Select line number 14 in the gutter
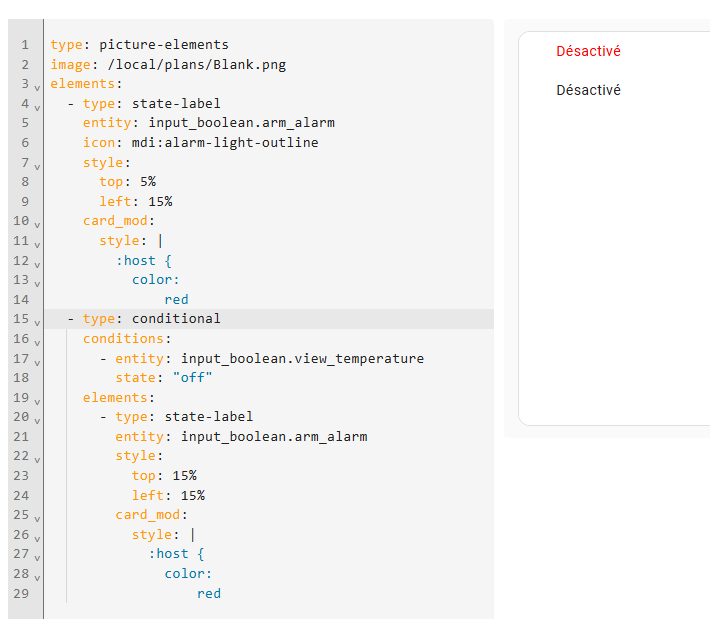Viewport: 710px width, 626px height. [x=21, y=299]
